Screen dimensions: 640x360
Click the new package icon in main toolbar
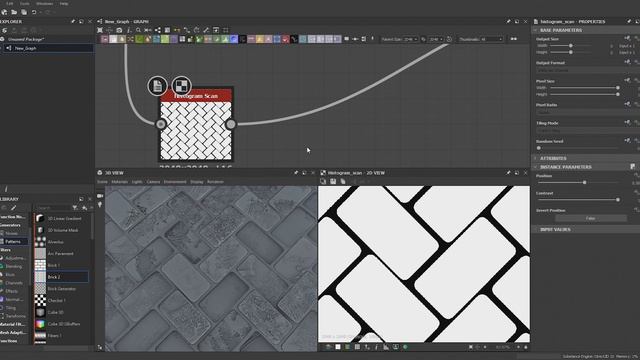coord(4,12)
